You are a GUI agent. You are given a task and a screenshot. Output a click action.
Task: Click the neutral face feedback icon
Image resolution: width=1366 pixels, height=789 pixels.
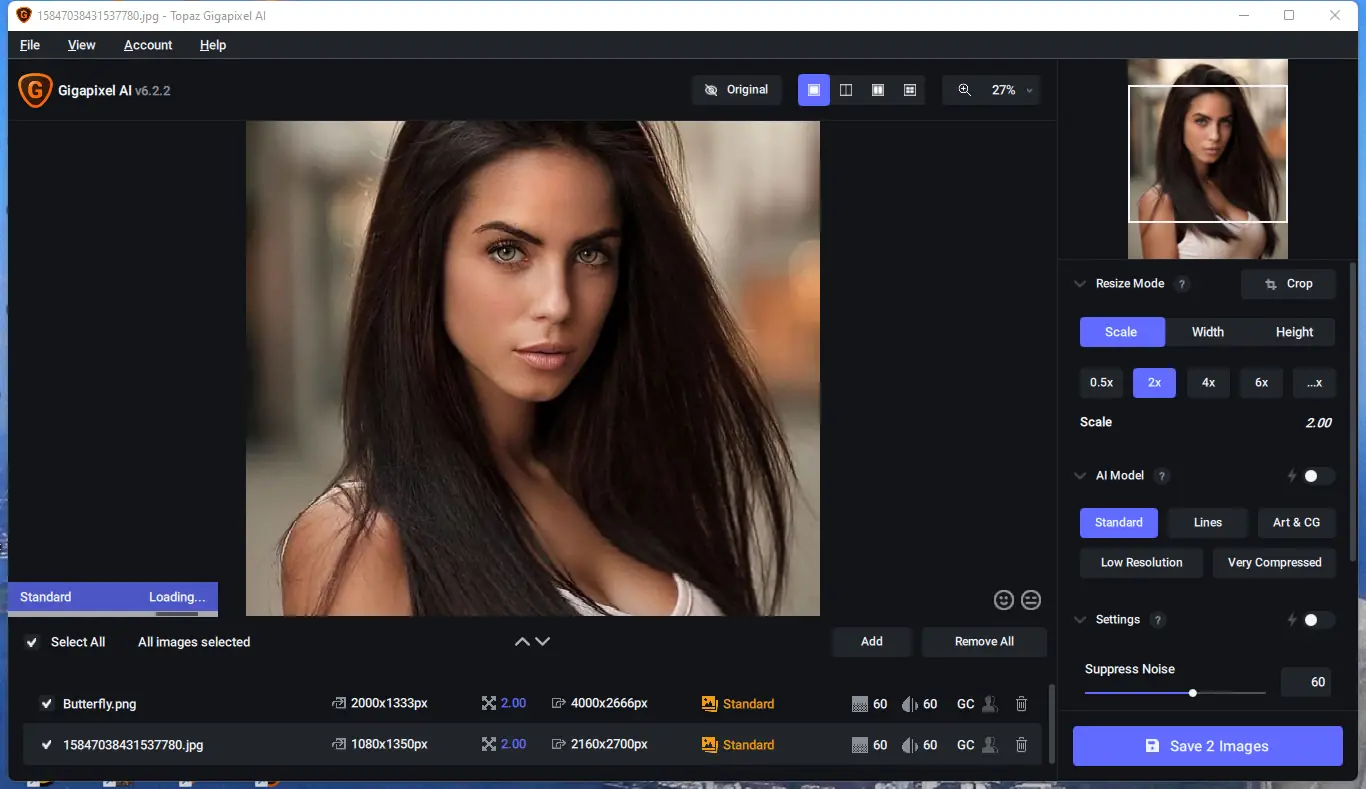(x=1031, y=599)
